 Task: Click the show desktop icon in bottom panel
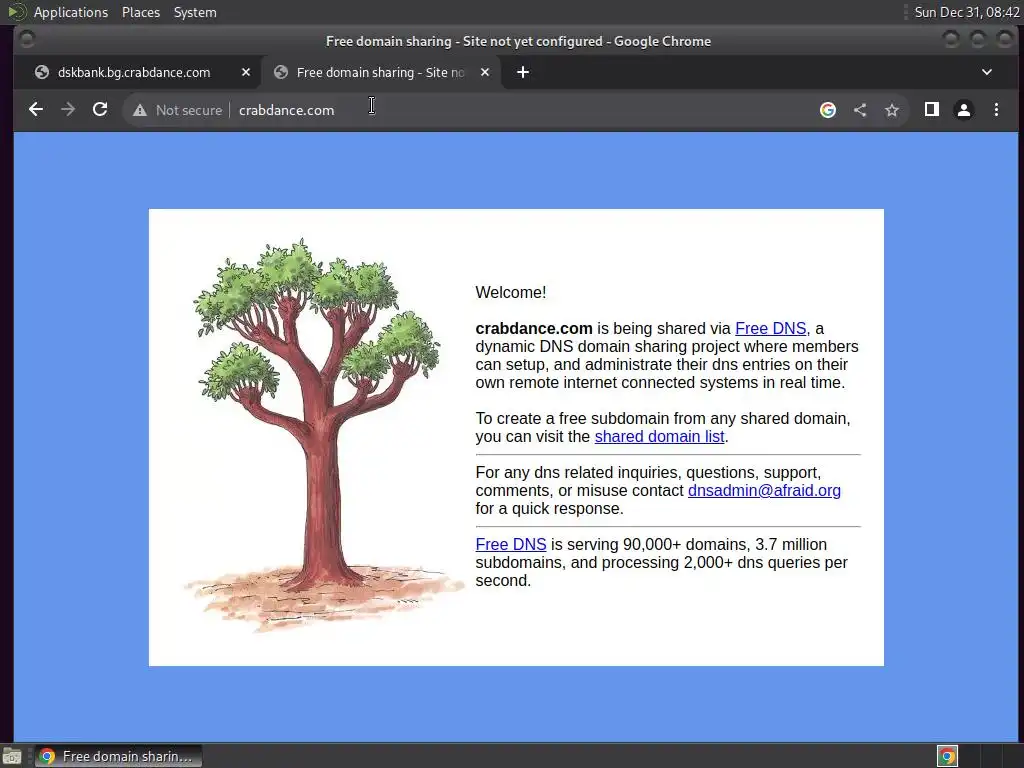(x=12, y=756)
